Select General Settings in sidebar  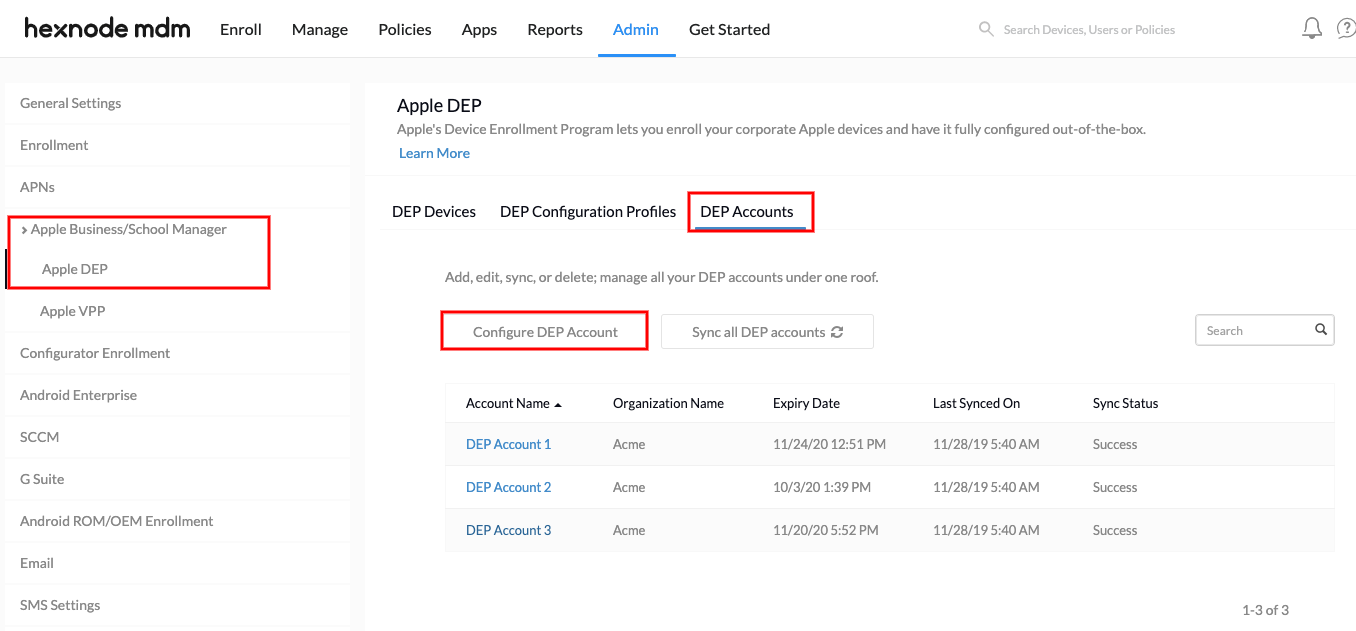tap(178, 103)
